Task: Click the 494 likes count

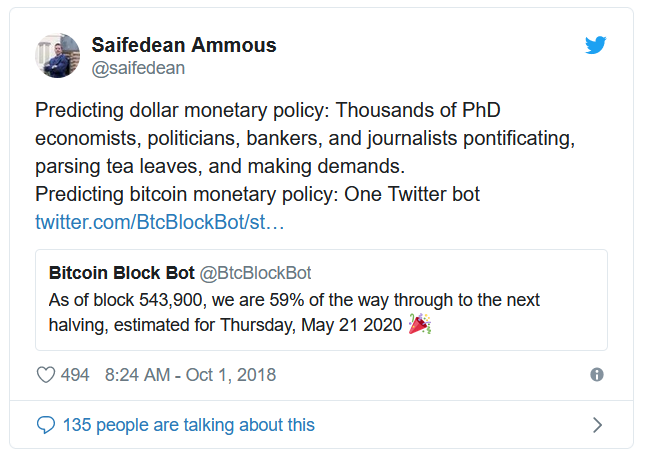Action: click(75, 375)
